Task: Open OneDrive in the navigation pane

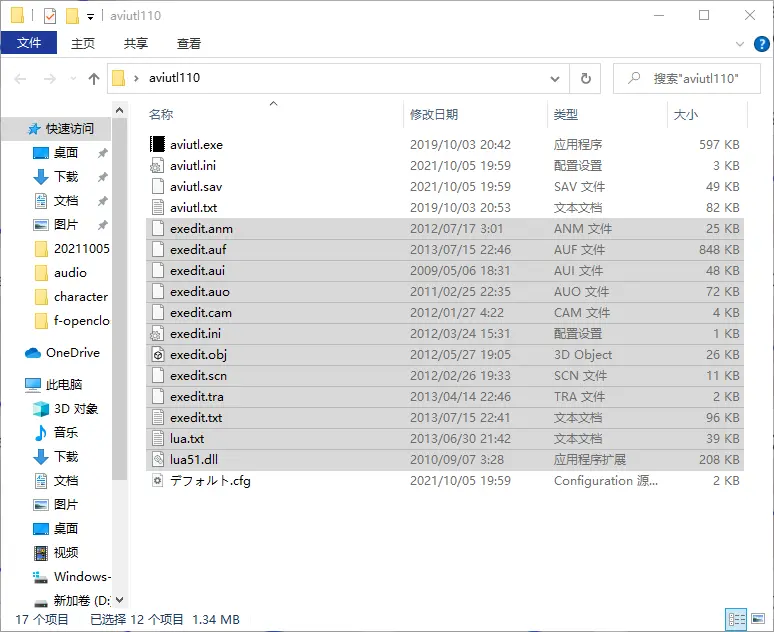Action: click(x=72, y=352)
